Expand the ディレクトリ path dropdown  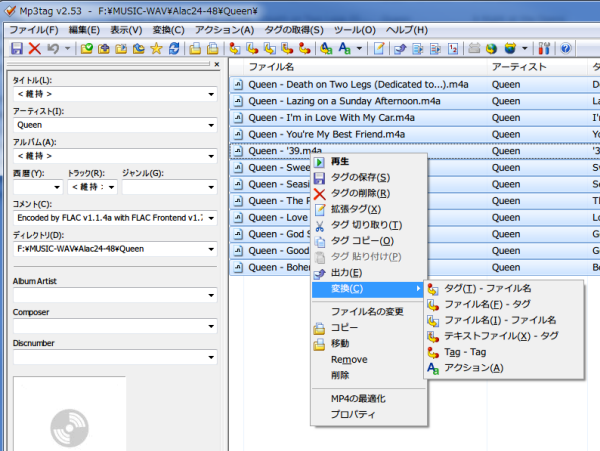click(212, 248)
